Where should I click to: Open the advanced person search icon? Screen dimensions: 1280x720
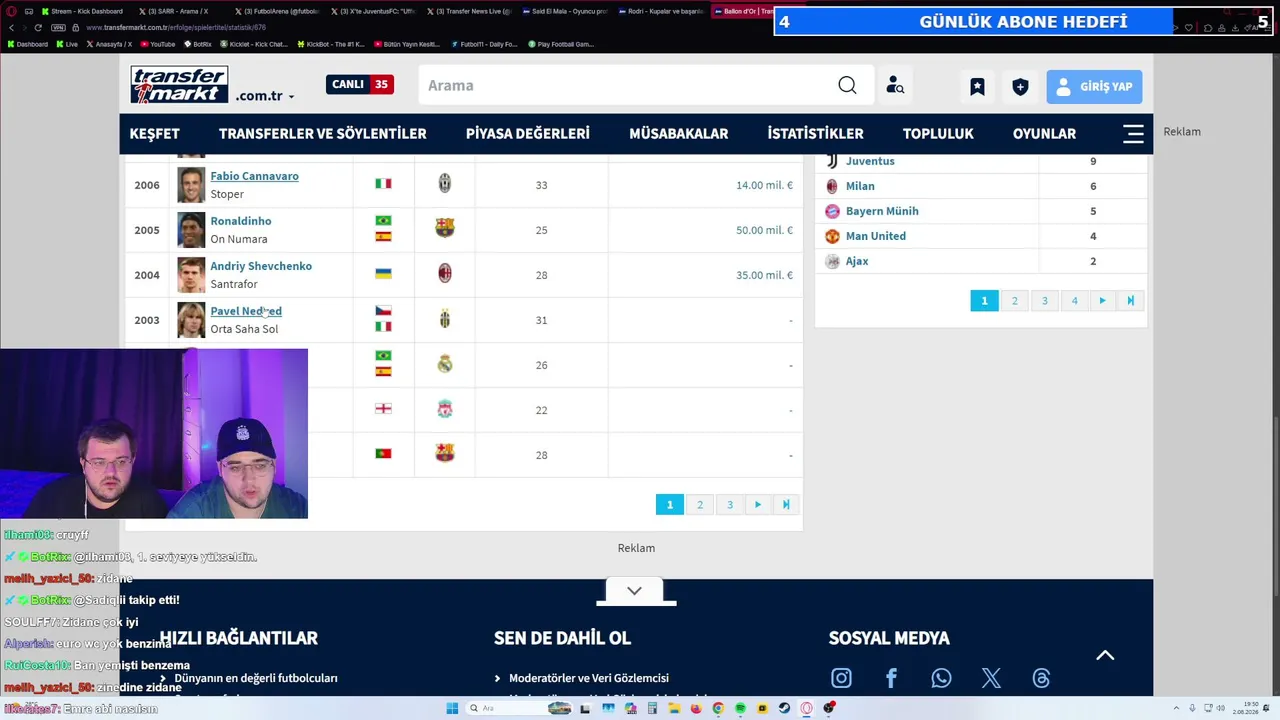coord(895,86)
